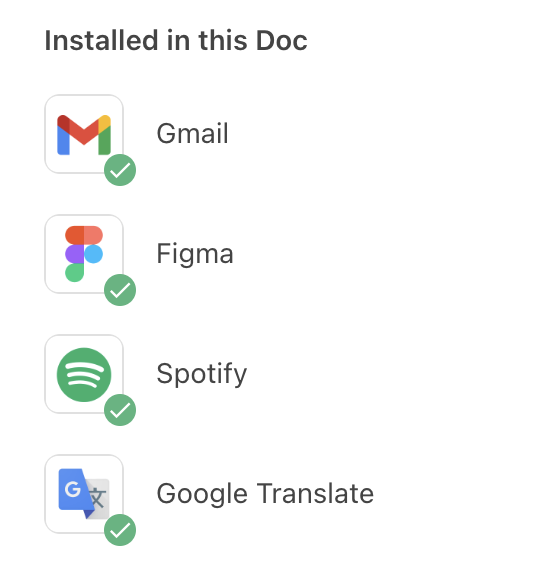The image size is (558, 572).
Task: Click the red M center of Gmail logo
Action: [x=84, y=132]
